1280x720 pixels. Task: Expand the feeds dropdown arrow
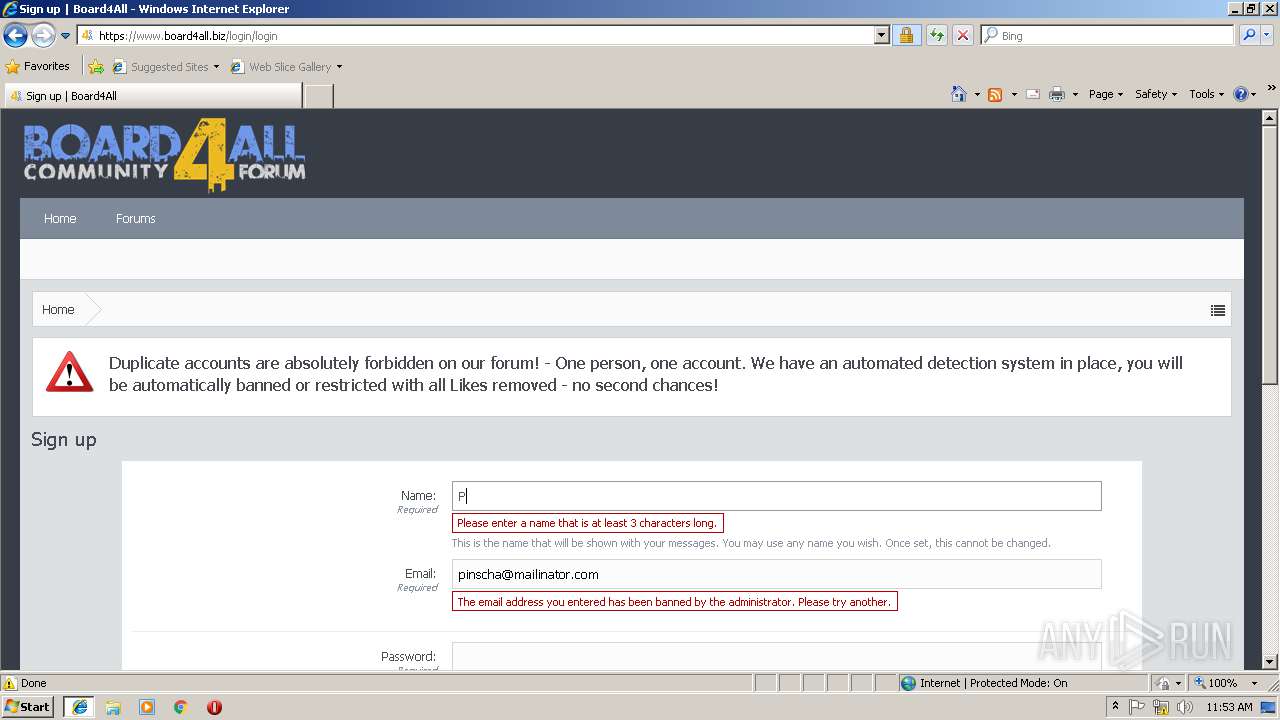1014,94
